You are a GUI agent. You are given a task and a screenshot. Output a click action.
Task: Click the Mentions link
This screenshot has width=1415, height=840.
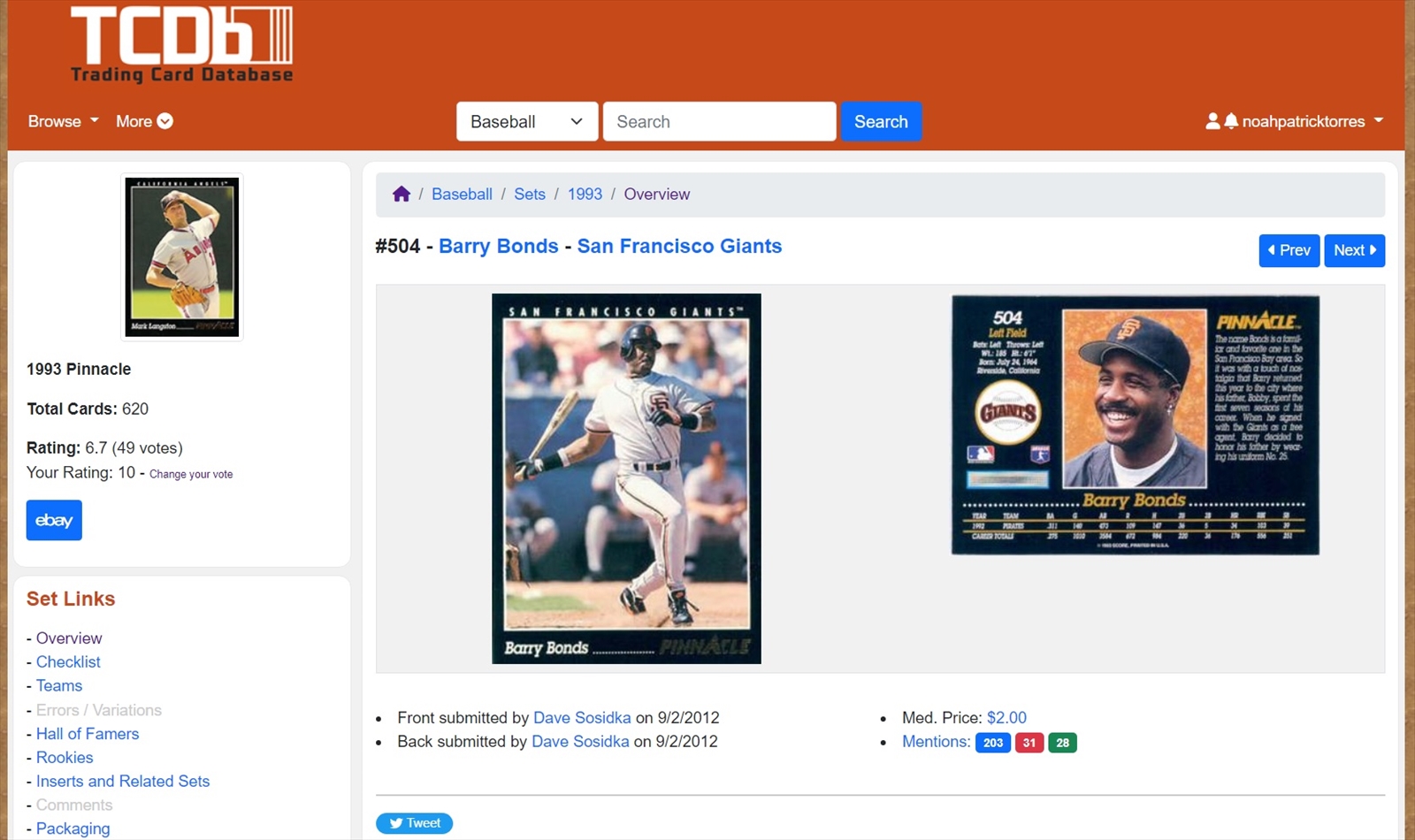(936, 741)
